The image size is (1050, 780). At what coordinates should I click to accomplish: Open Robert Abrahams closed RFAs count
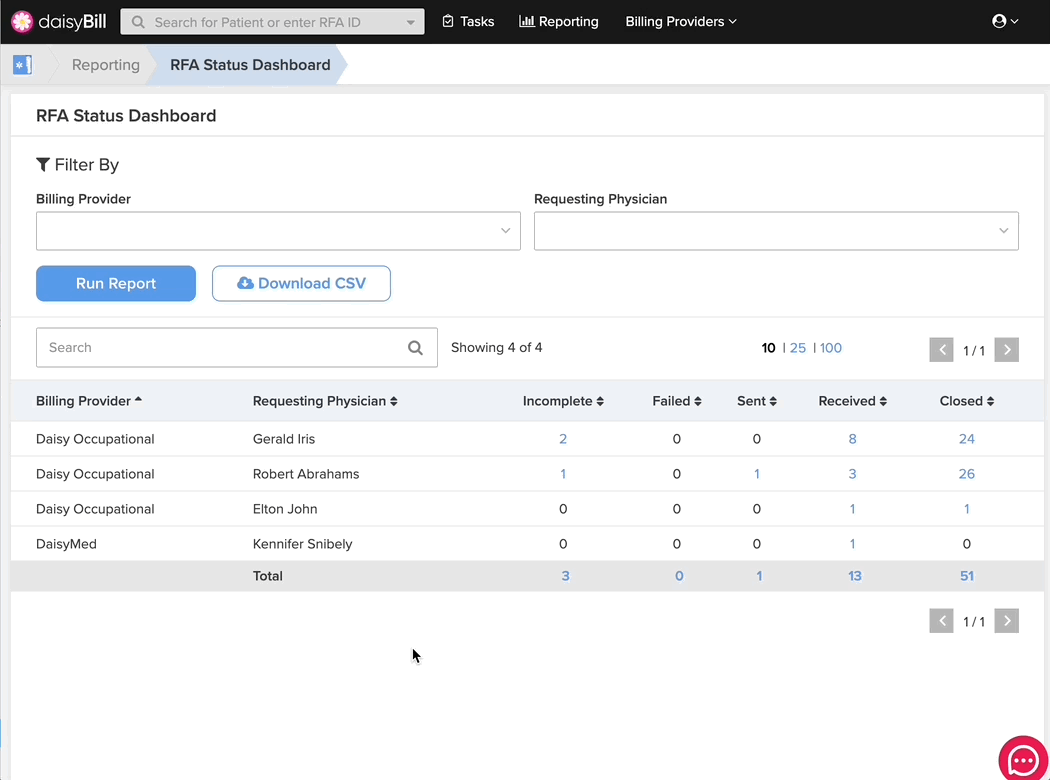pos(967,474)
